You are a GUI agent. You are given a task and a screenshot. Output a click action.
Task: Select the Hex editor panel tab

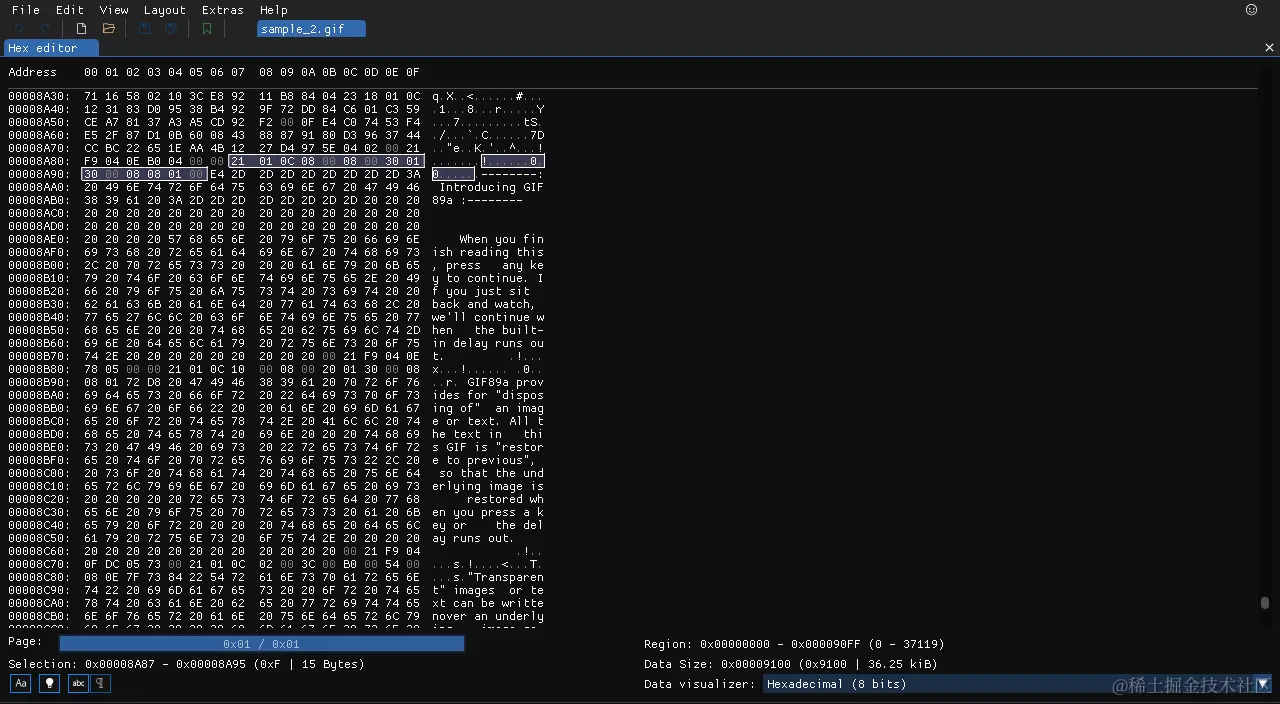coord(51,48)
